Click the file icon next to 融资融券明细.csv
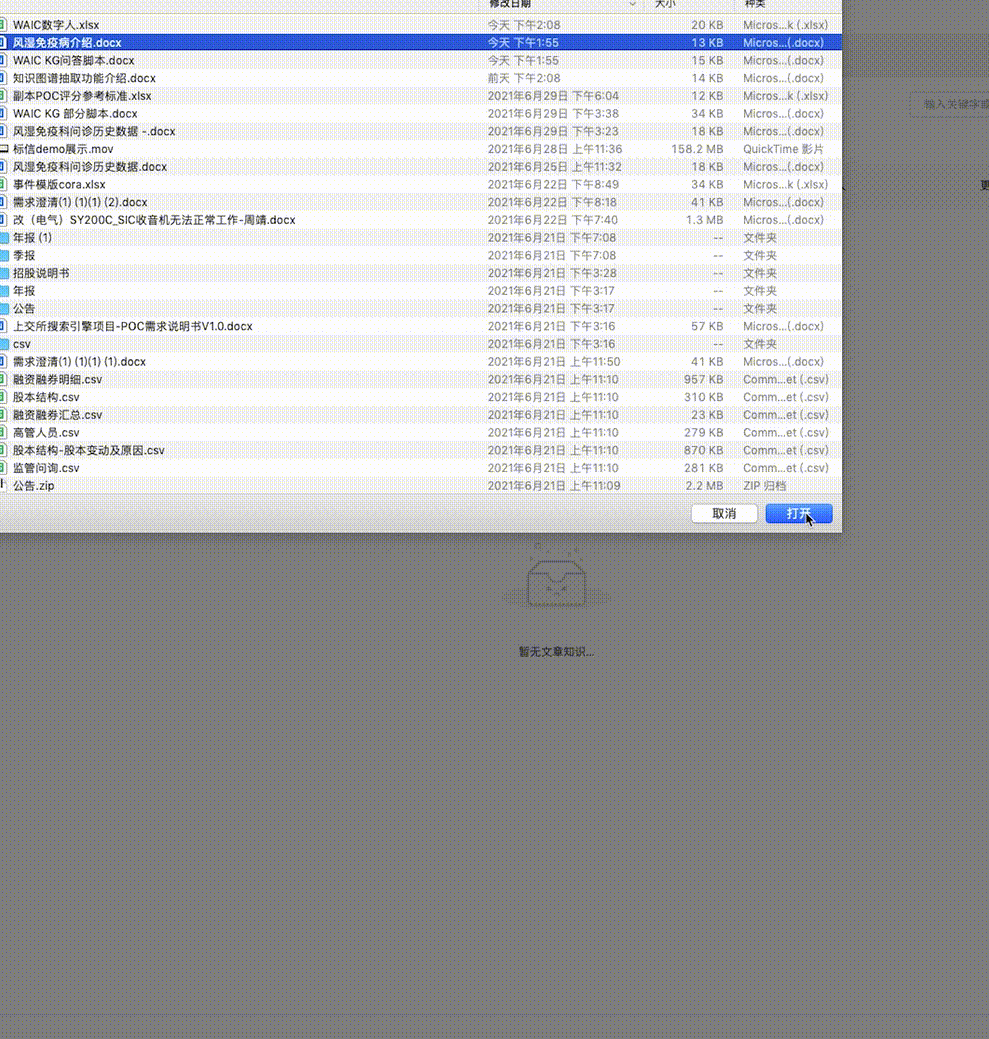Screen dimensions: 989x1039 click(4, 380)
